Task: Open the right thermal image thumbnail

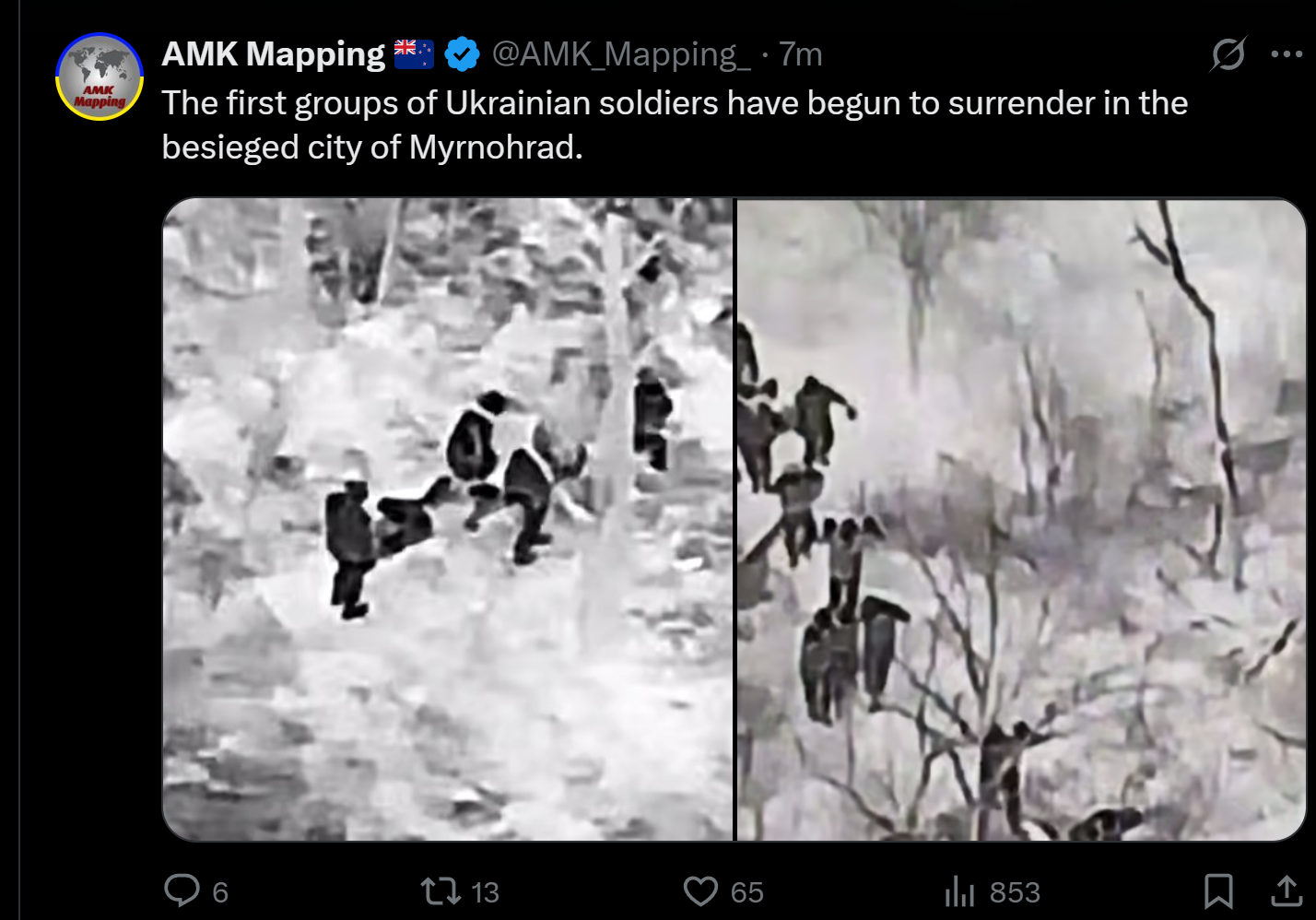Action: pos(1021,519)
